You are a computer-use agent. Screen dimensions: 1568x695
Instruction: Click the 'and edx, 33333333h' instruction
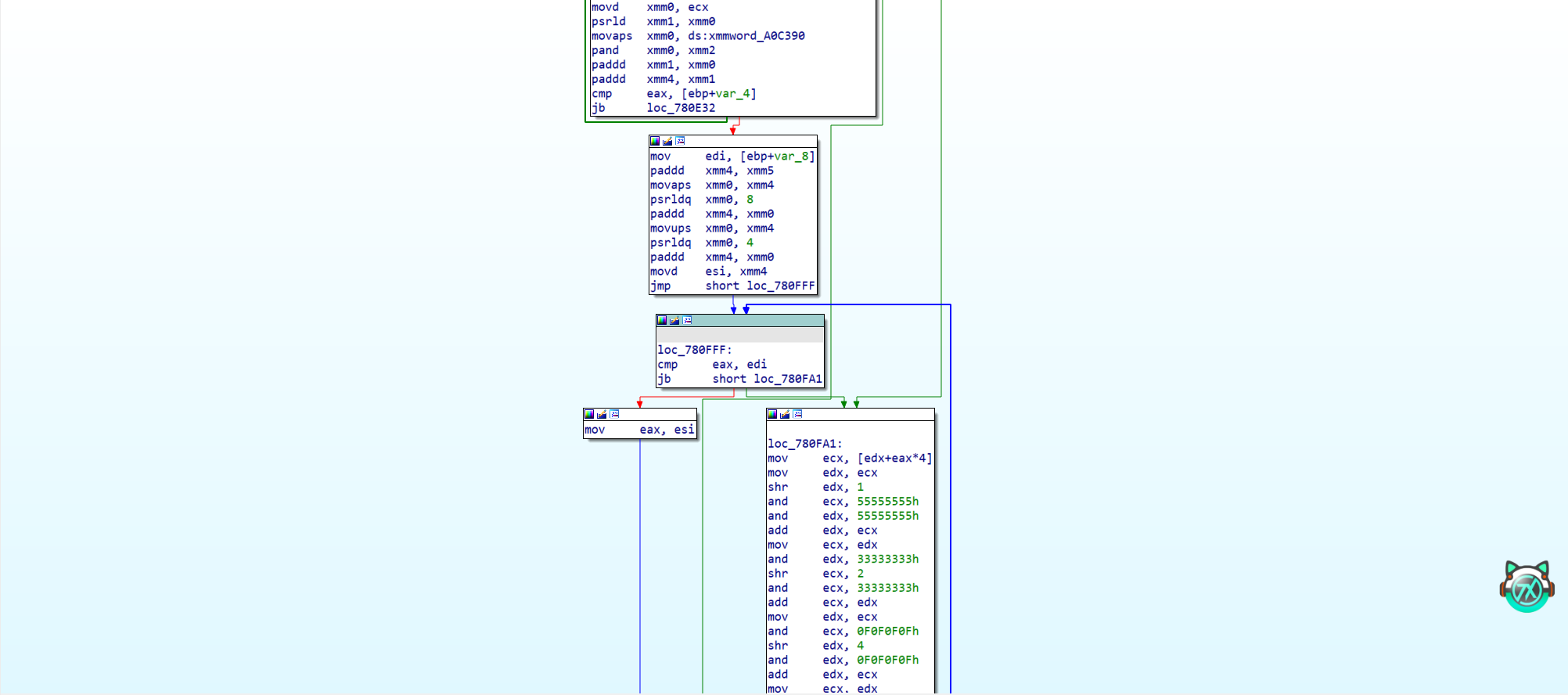[843, 559]
